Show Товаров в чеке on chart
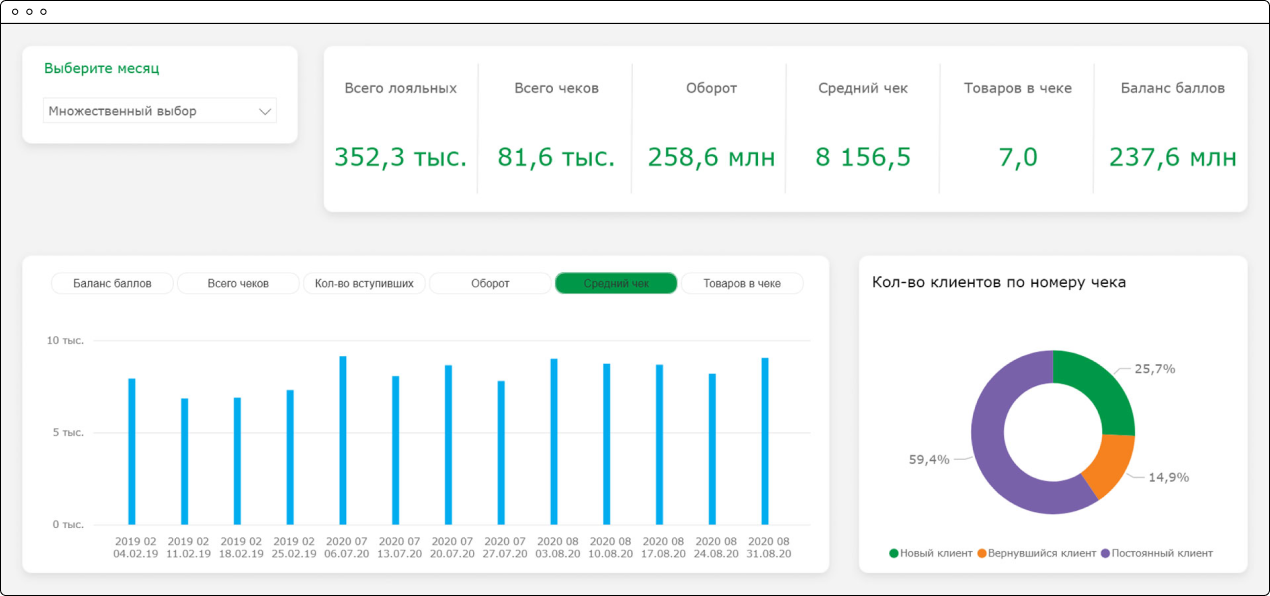Viewport: 1270px width, 596px height. [742, 284]
